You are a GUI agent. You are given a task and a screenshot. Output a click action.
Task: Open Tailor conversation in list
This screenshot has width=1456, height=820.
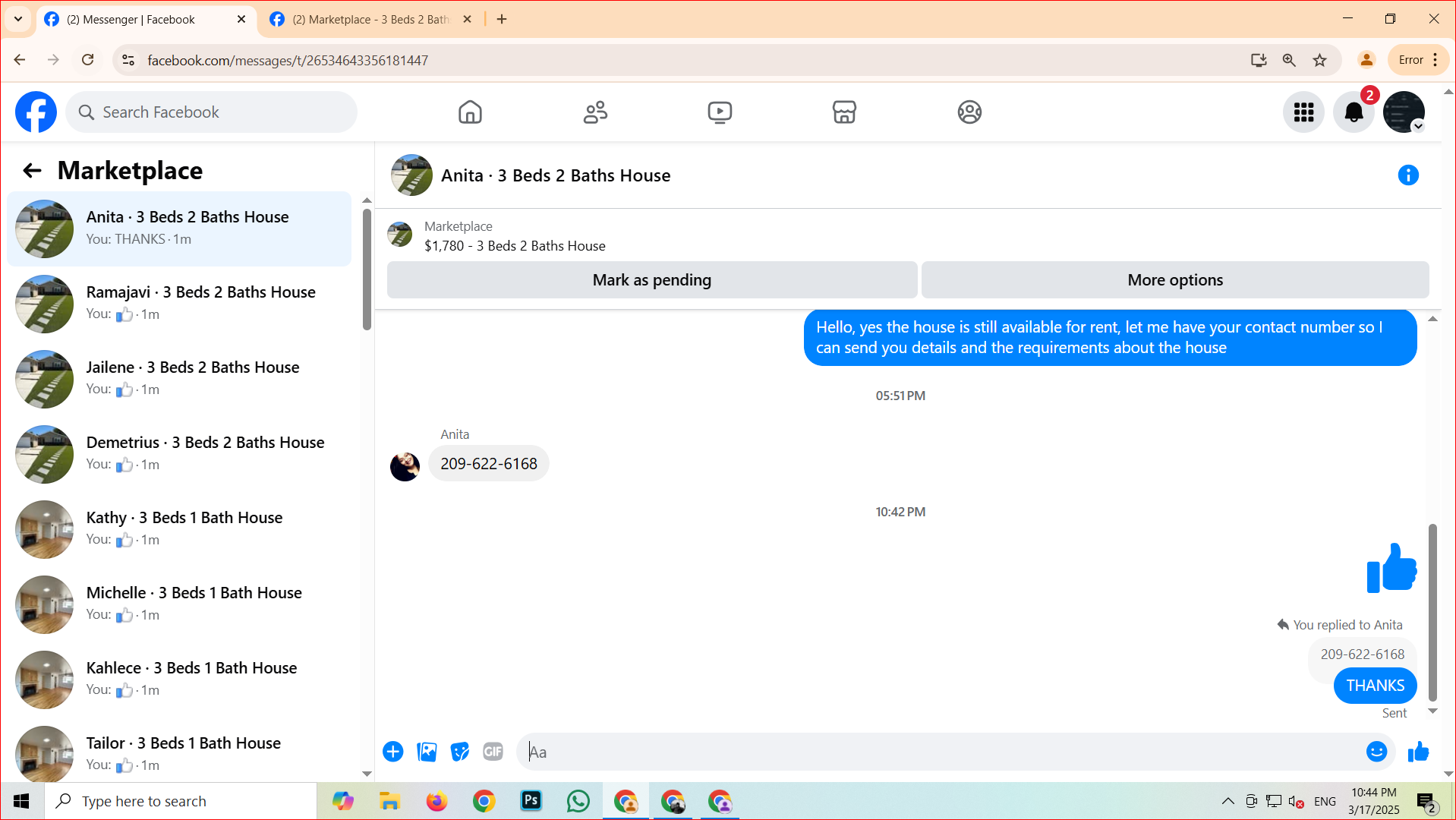pyautogui.click(x=179, y=752)
